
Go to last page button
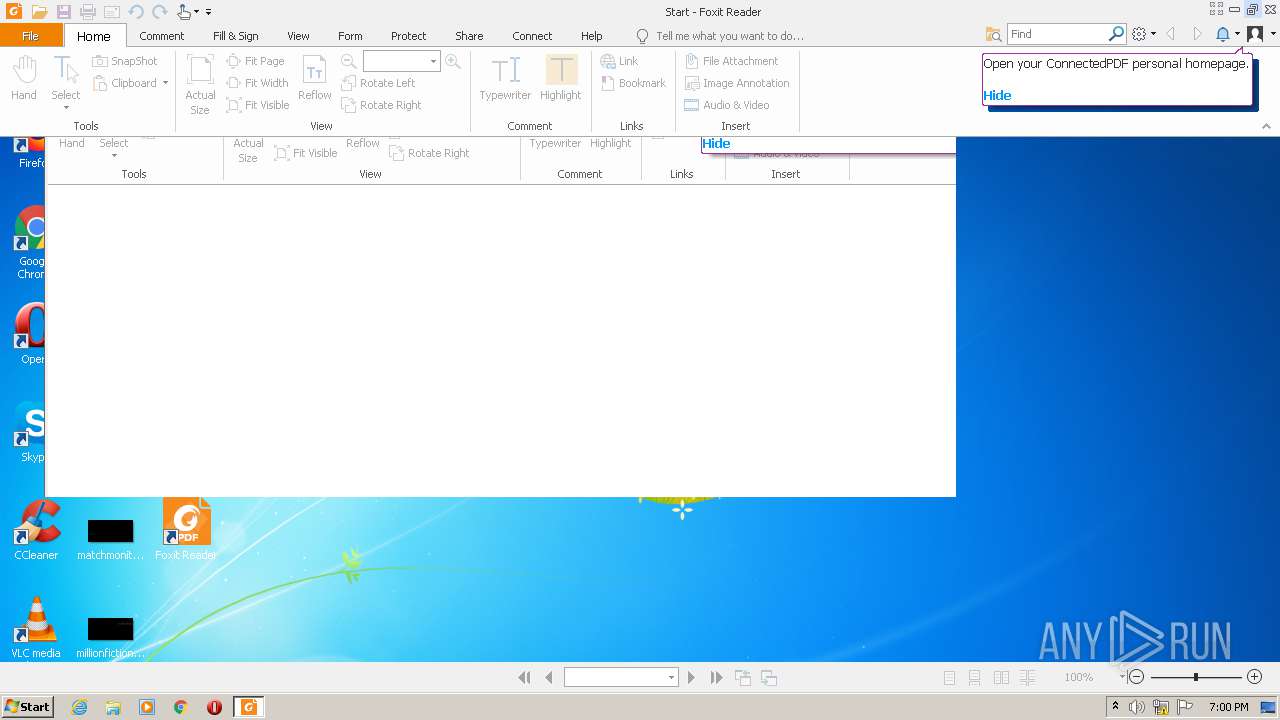716,677
